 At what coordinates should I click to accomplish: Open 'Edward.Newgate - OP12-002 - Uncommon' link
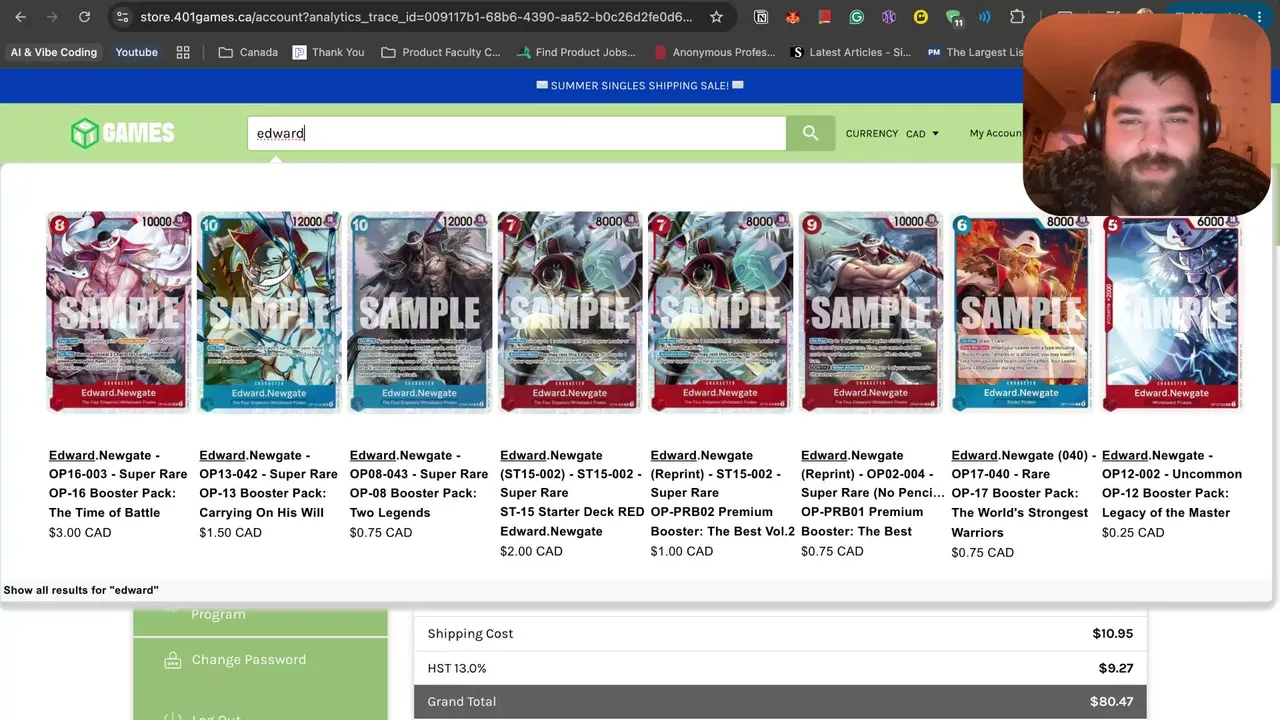point(1172,465)
